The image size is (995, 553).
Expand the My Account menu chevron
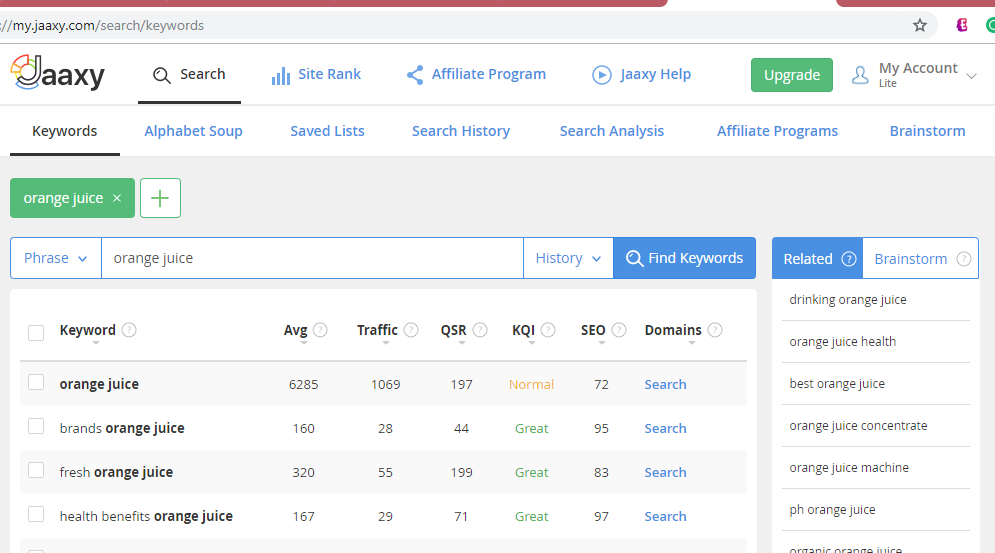click(x=971, y=76)
